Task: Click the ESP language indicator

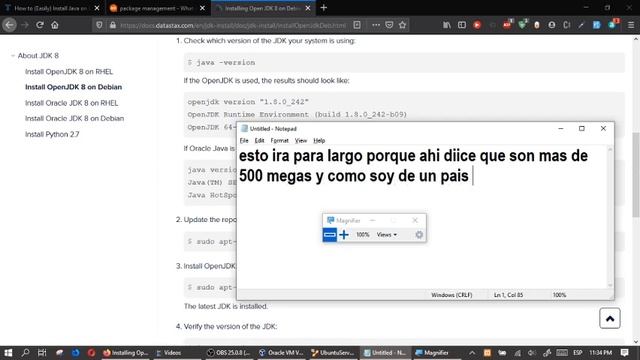Action: [578, 353]
